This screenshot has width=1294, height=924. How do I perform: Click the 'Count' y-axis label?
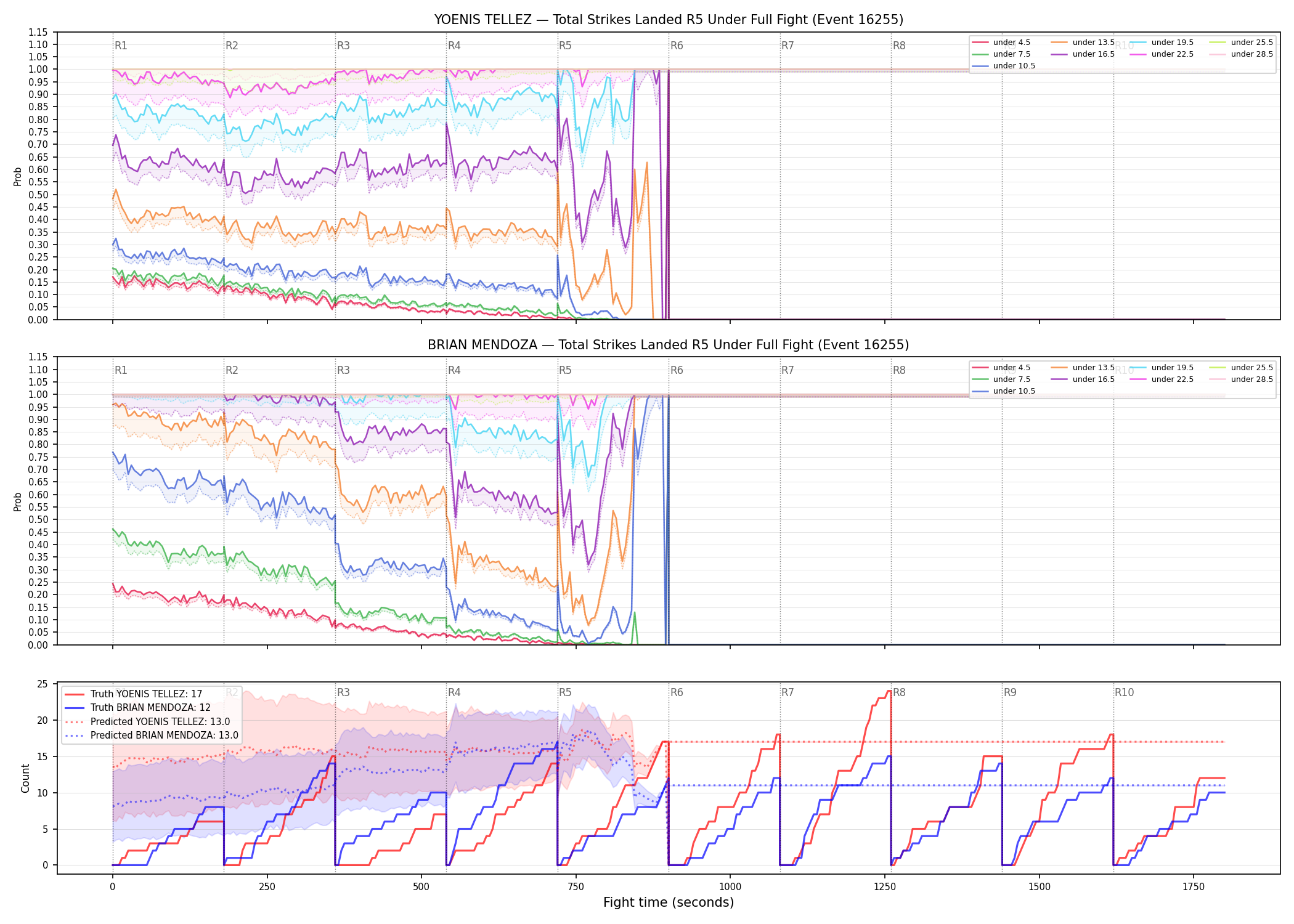25,779
